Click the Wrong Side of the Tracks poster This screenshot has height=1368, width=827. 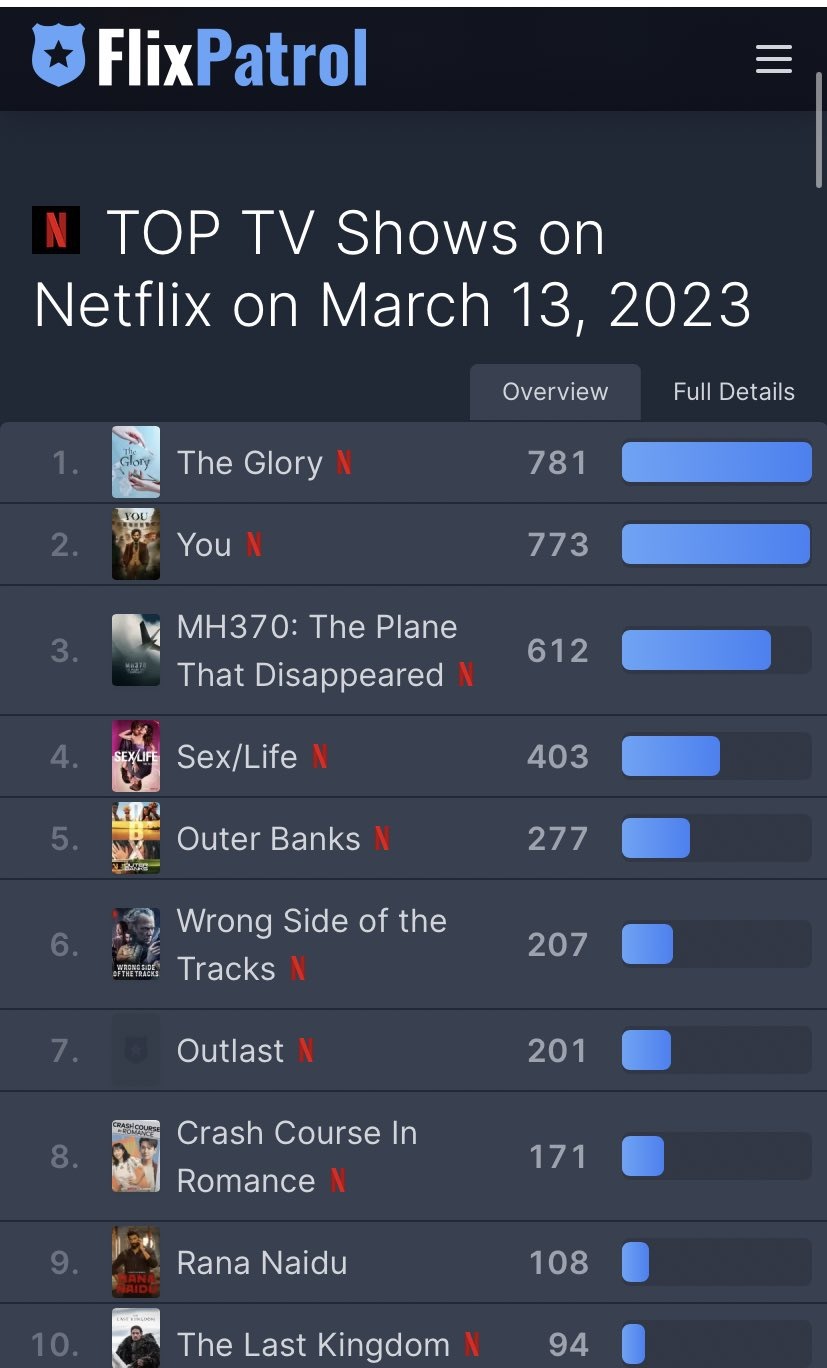point(136,945)
